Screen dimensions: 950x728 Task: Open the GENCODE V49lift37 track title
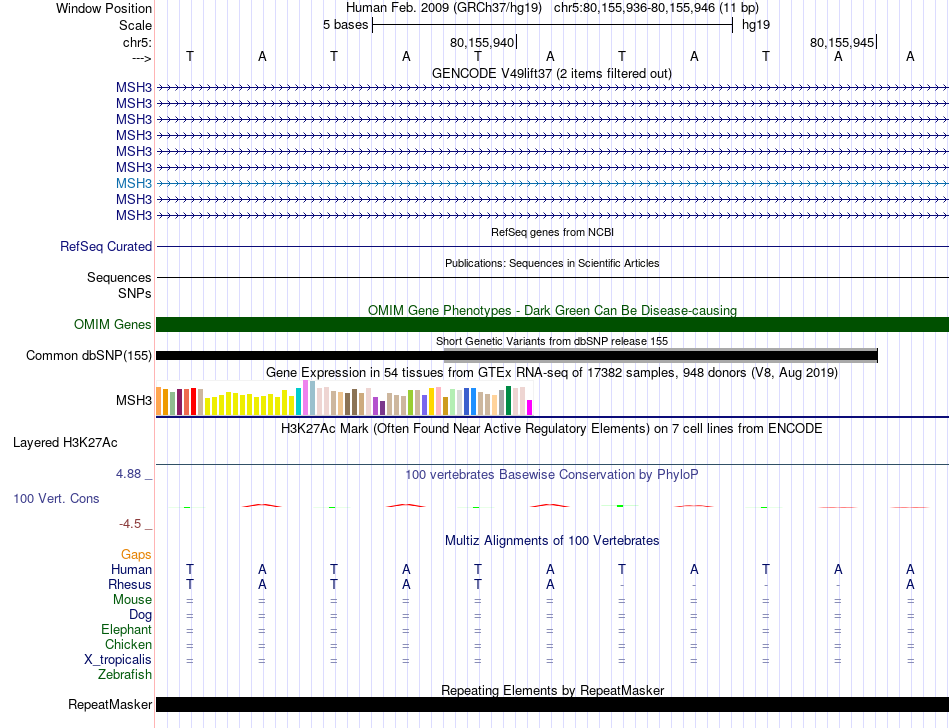coord(552,73)
